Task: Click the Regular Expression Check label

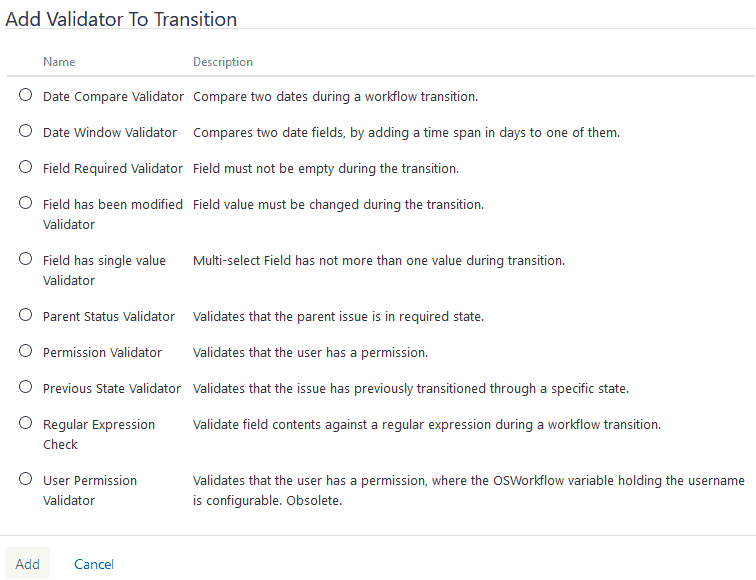Action: 99,434
